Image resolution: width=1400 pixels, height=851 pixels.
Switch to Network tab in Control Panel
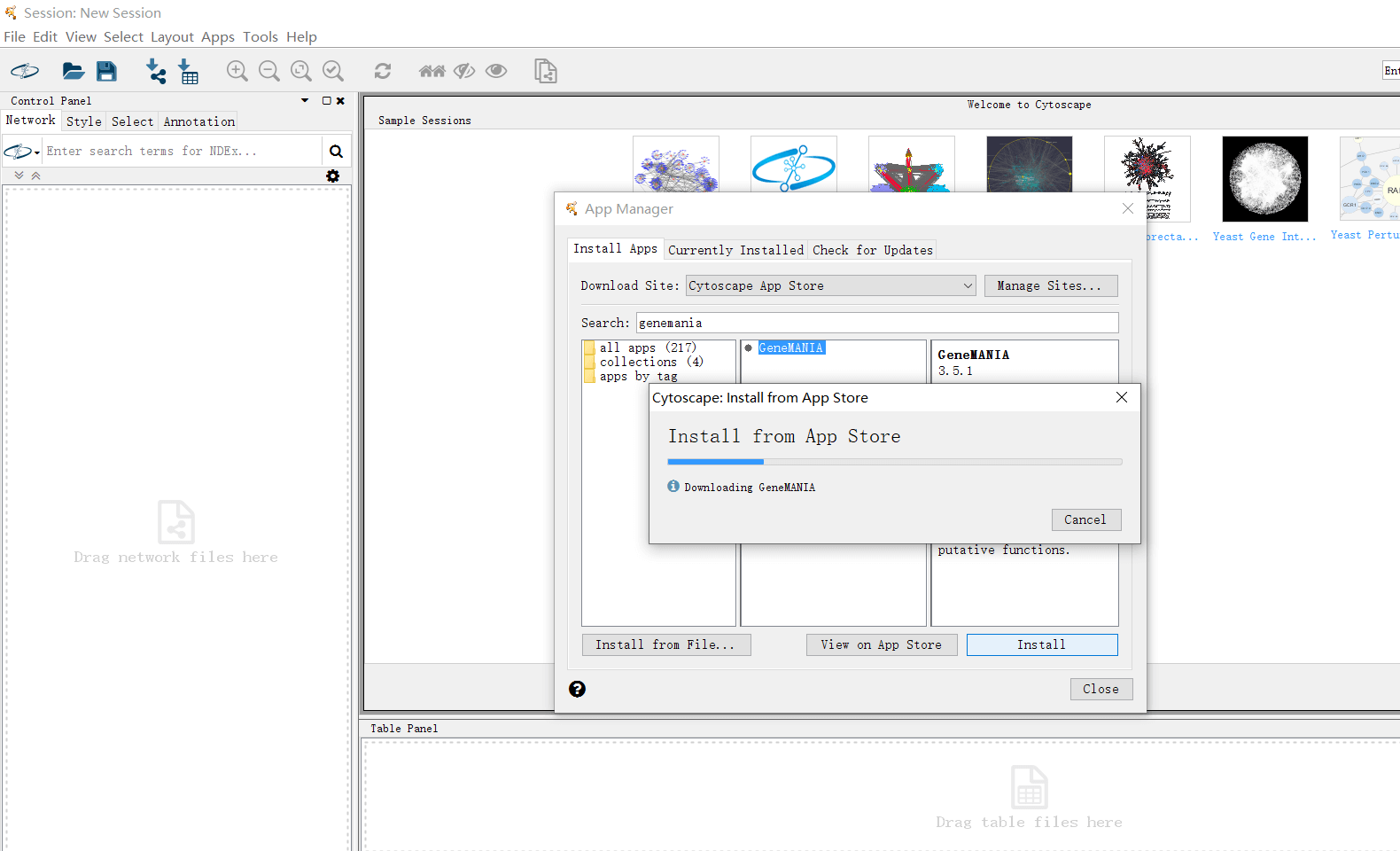(x=31, y=121)
